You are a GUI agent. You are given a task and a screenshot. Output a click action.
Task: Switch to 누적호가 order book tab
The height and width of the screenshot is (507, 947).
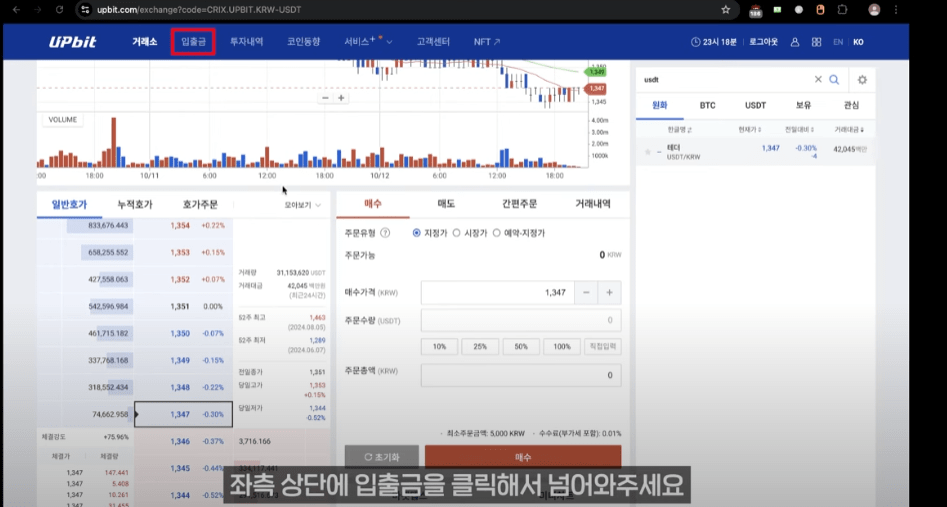click(x=135, y=205)
